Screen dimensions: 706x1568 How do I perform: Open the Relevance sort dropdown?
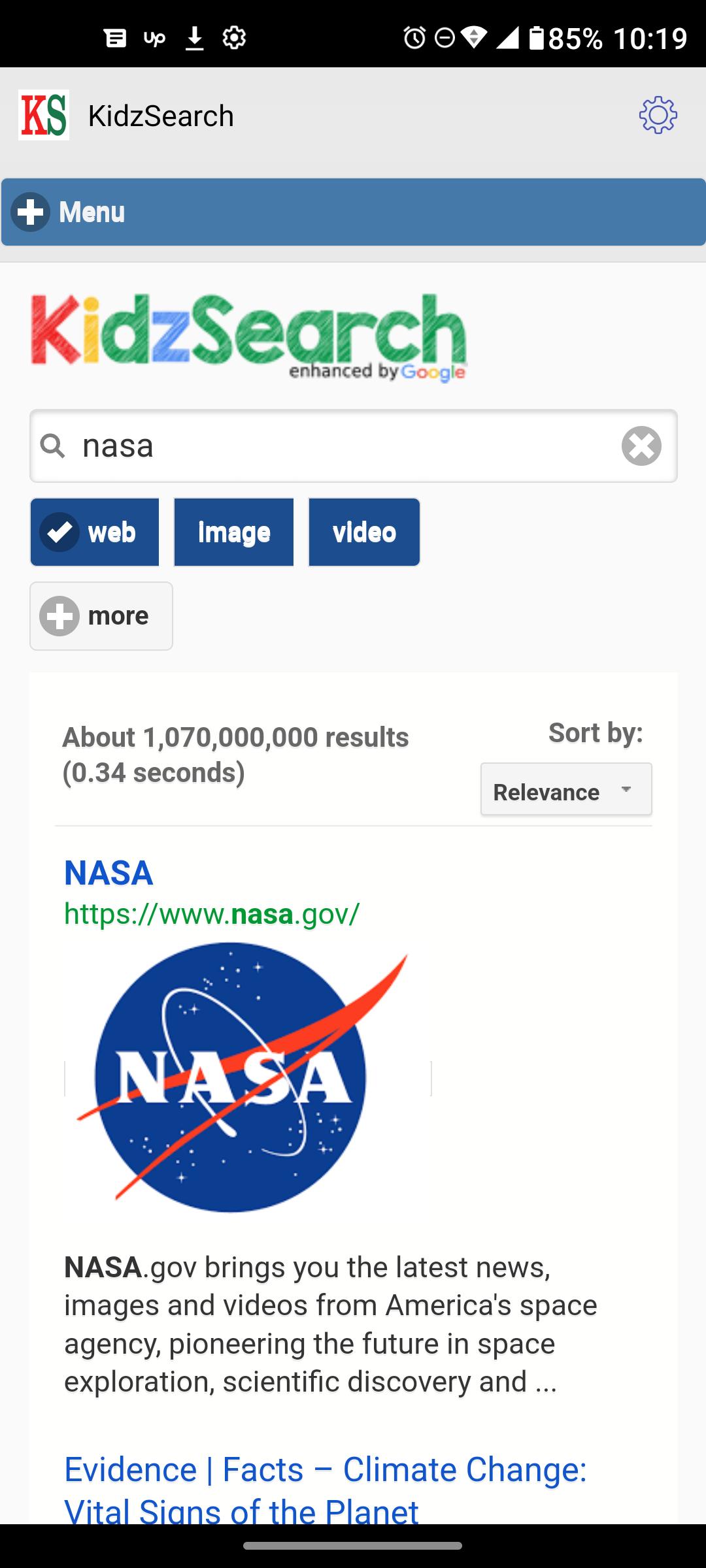(x=566, y=789)
